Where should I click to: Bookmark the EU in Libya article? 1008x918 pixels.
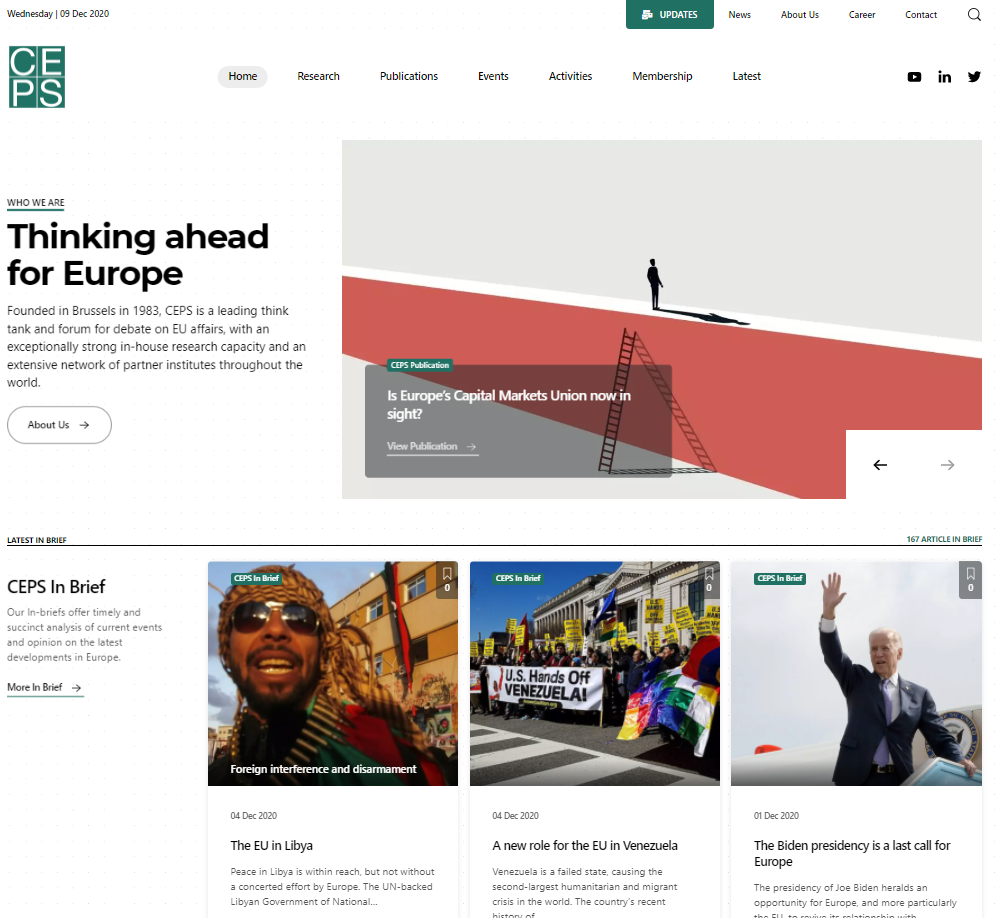point(447,580)
